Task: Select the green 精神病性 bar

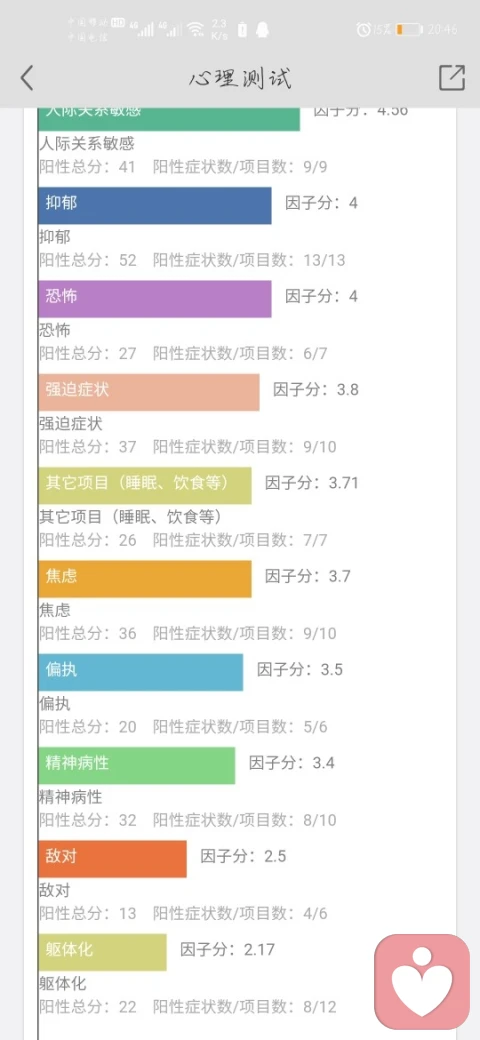Action: [137, 766]
